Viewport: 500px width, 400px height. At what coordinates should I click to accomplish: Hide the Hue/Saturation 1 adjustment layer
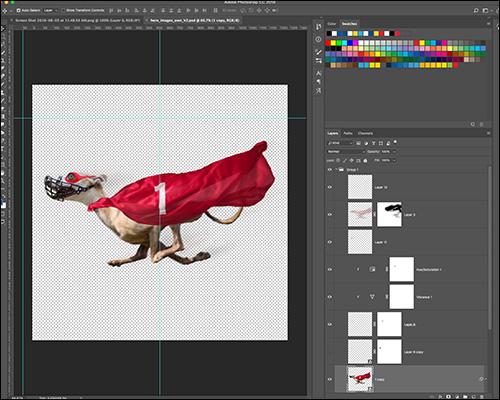[x=330, y=269]
